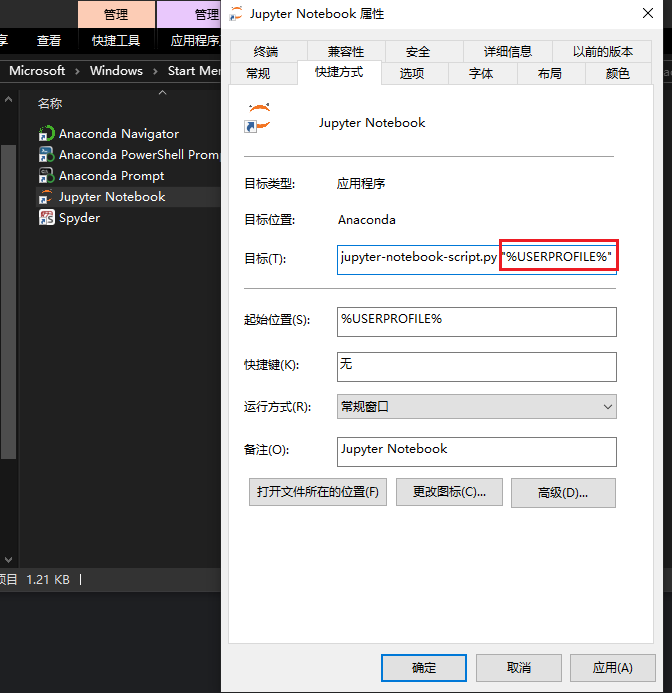Click the Jupyter Notebook icon in file list
The height and width of the screenshot is (693, 672).
46,197
